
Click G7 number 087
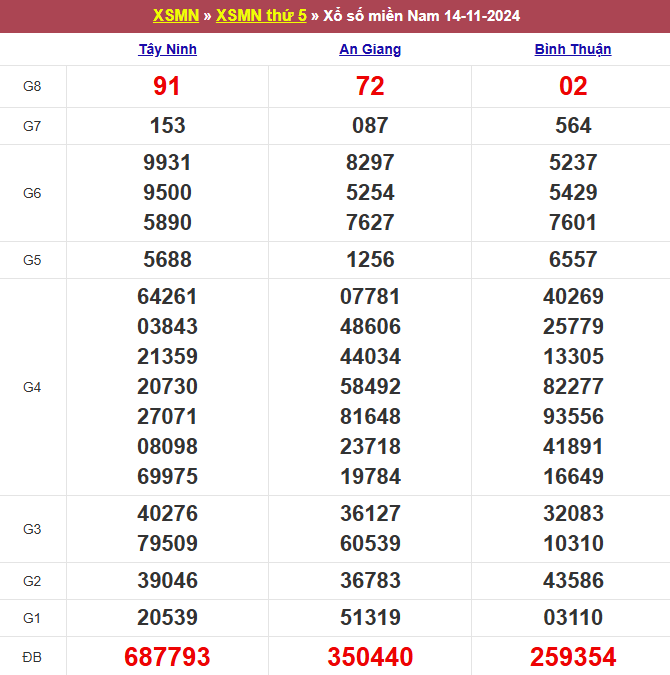[370, 126]
